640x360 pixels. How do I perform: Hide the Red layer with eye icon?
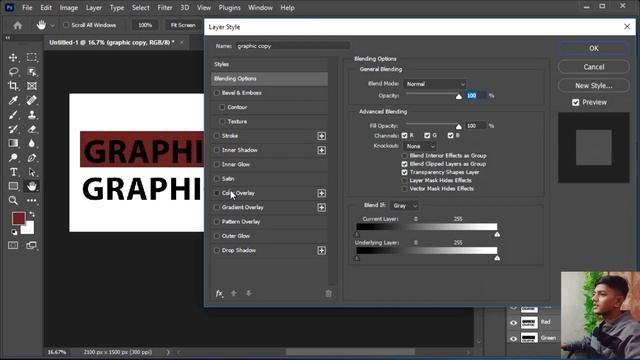click(513, 322)
